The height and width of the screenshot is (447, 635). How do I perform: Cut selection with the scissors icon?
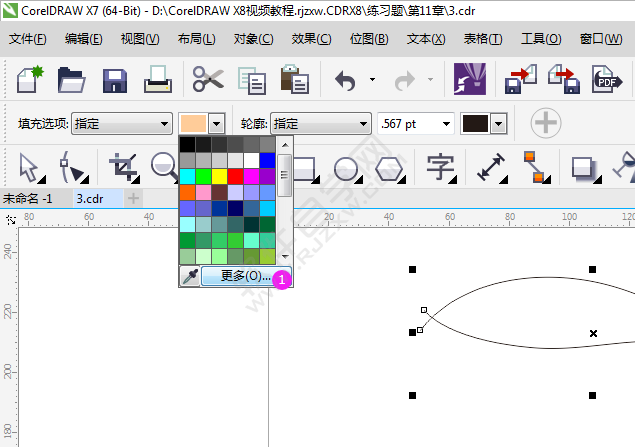(x=208, y=79)
